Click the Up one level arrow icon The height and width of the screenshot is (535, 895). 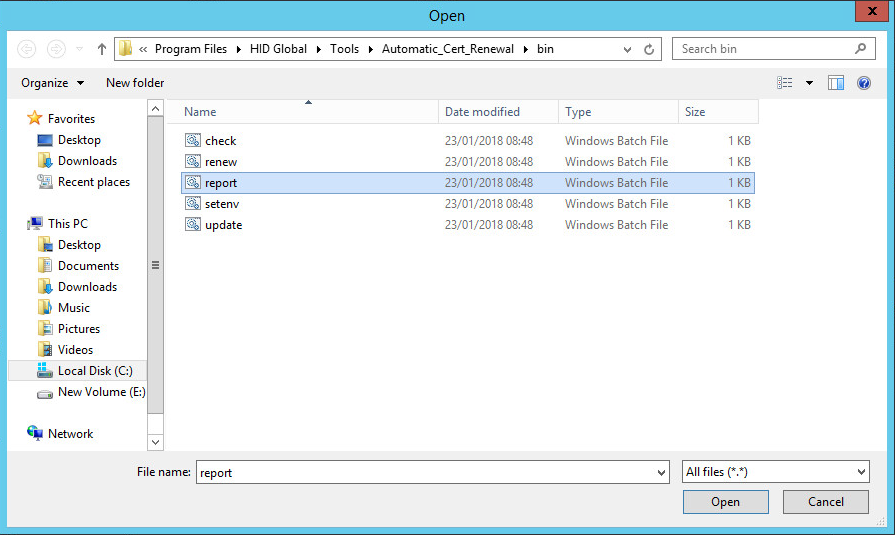pos(102,49)
